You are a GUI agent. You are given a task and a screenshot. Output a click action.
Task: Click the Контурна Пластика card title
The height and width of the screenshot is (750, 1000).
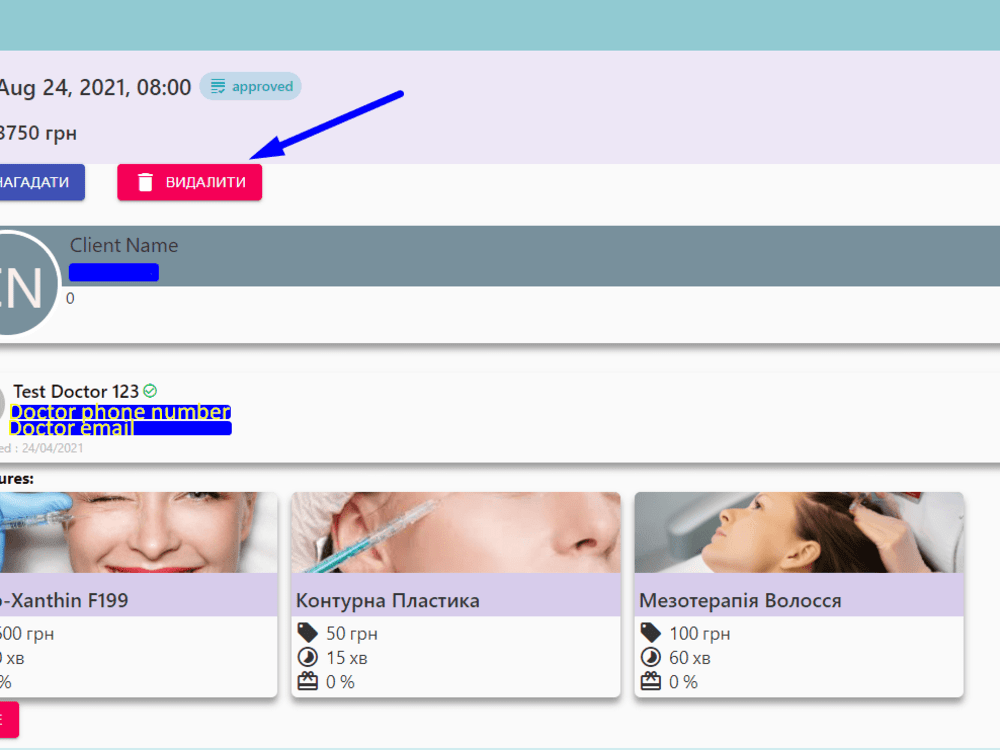coord(388,601)
